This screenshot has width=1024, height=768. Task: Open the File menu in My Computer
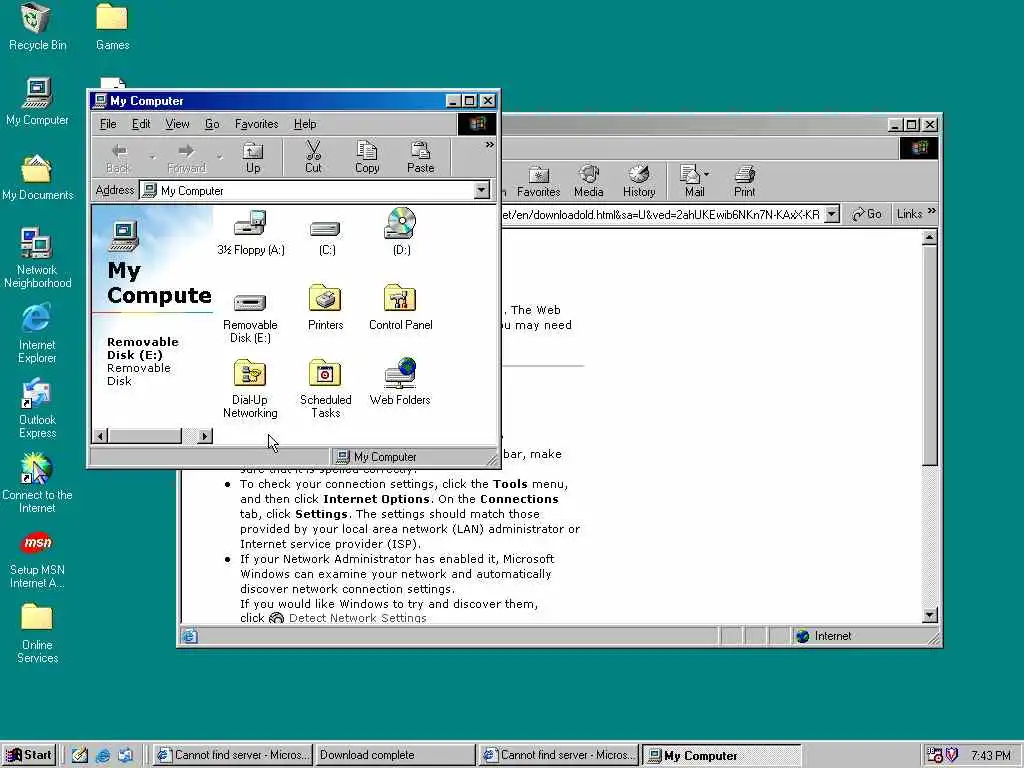point(108,124)
